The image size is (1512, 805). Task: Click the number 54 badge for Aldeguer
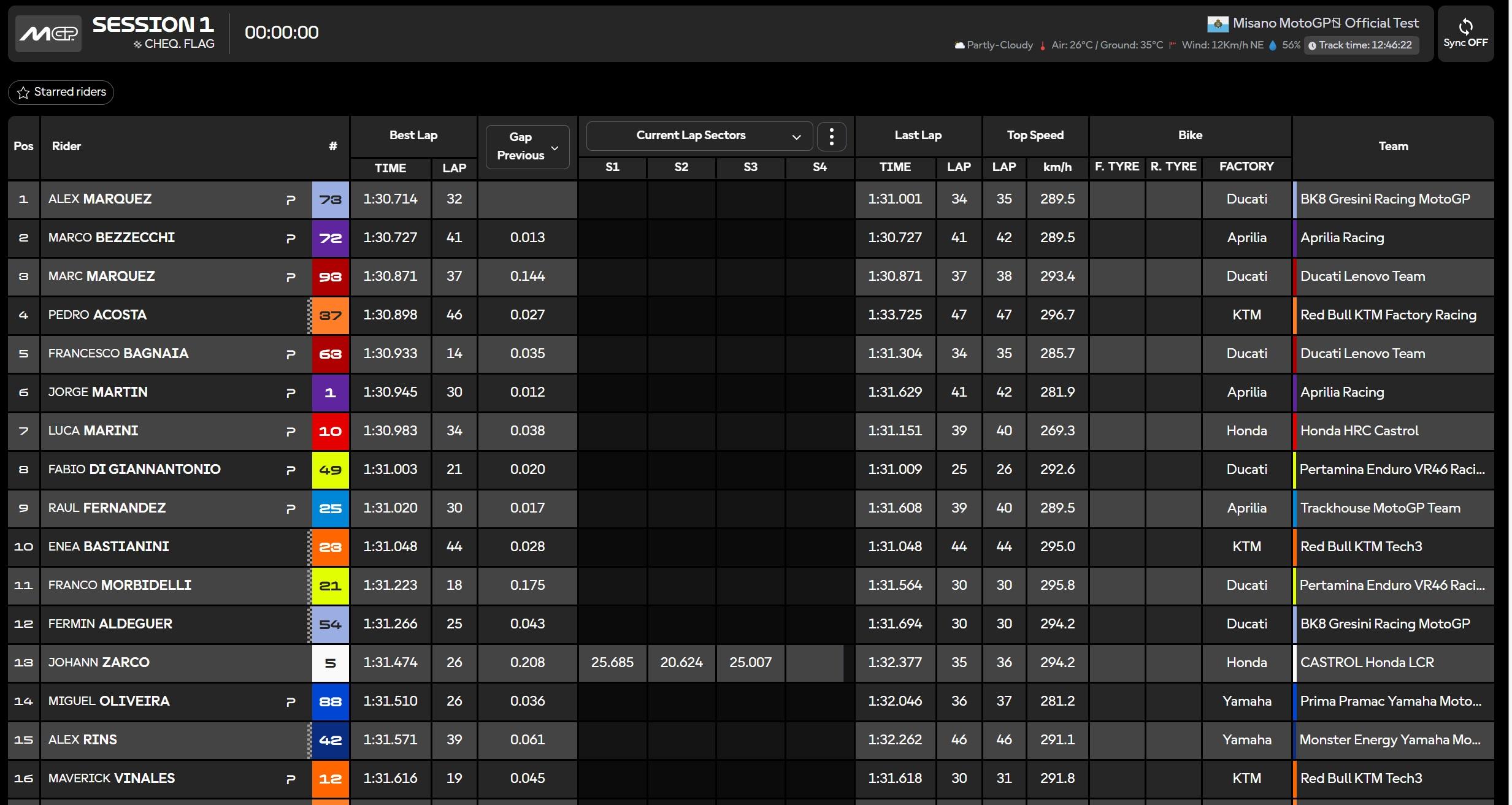pos(331,625)
